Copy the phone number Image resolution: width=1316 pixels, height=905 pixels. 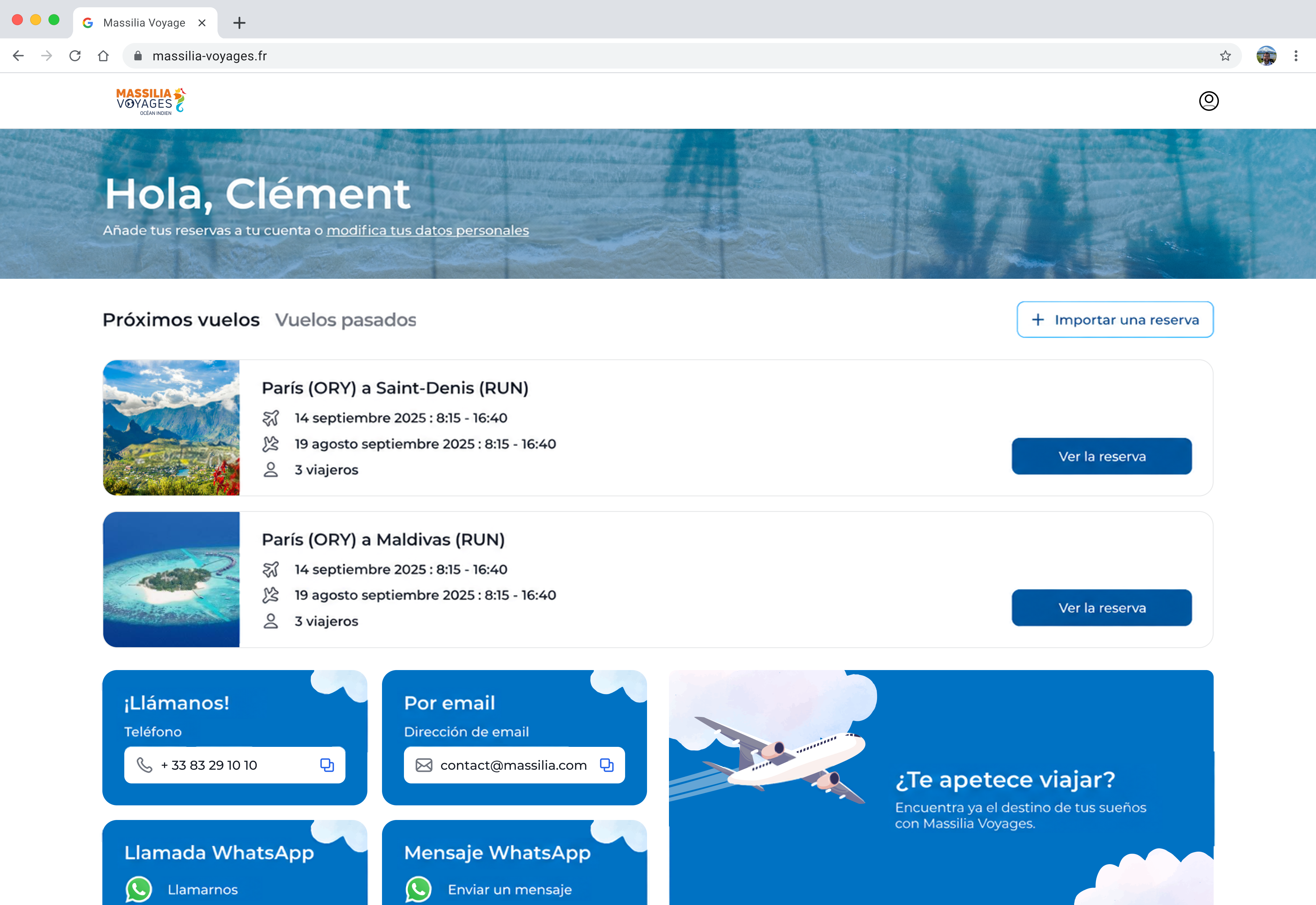click(327, 765)
